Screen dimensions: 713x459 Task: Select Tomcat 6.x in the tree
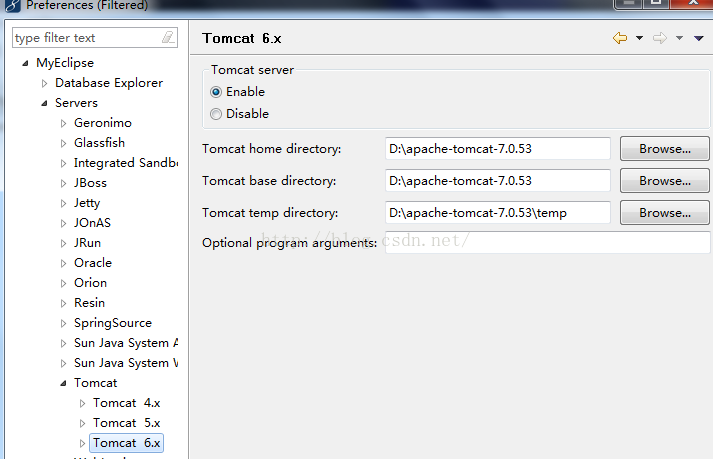(x=126, y=443)
